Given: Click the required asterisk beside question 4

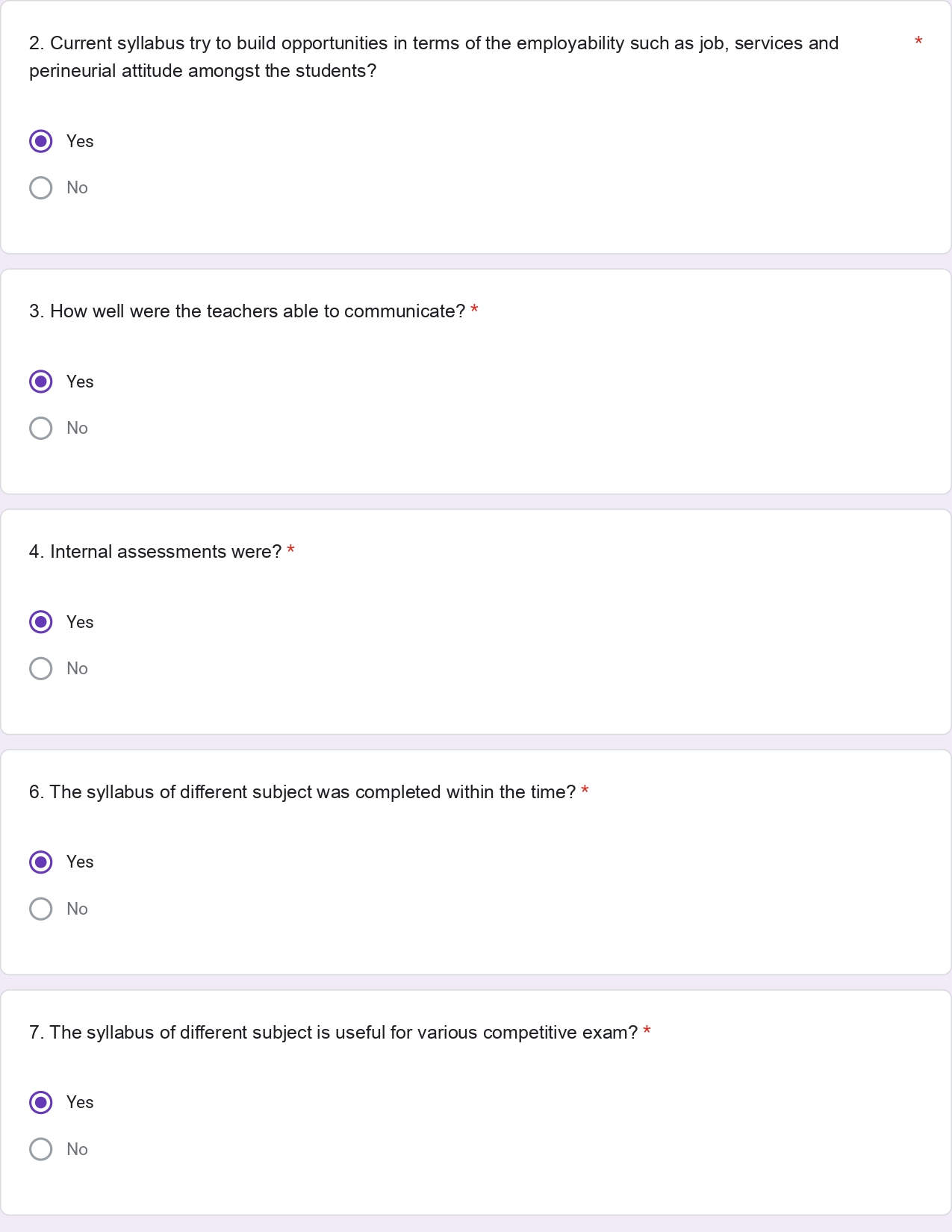Looking at the screenshot, I should coord(290,550).
